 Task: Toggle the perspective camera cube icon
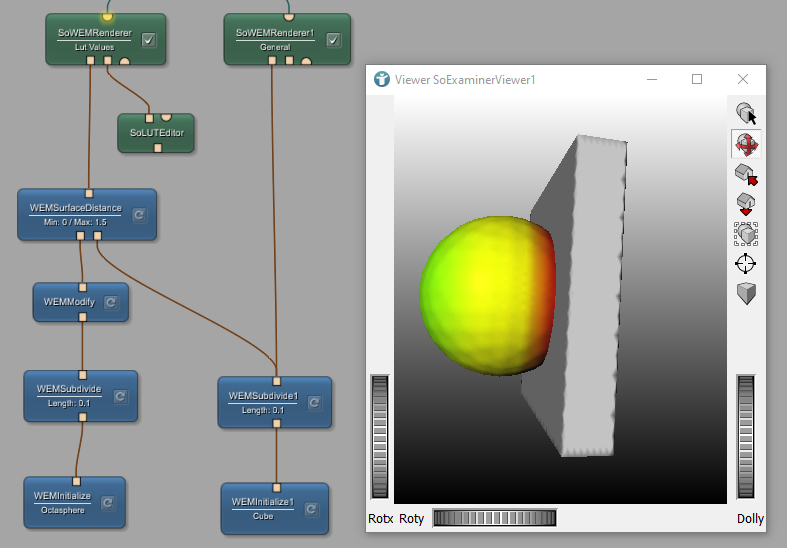pyautogui.click(x=746, y=294)
